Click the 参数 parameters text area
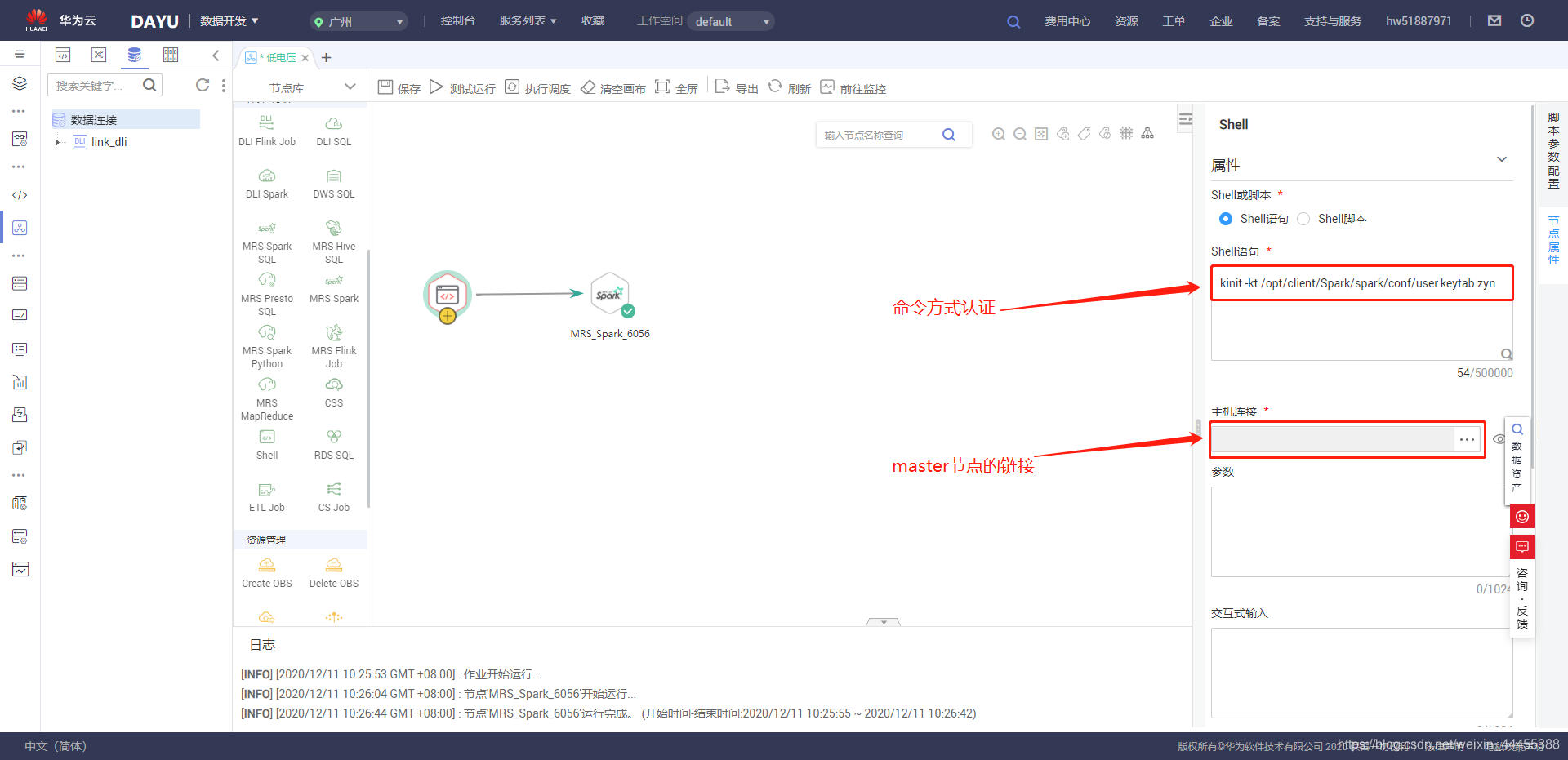Image resolution: width=1568 pixels, height=760 pixels. click(1361, 531)
